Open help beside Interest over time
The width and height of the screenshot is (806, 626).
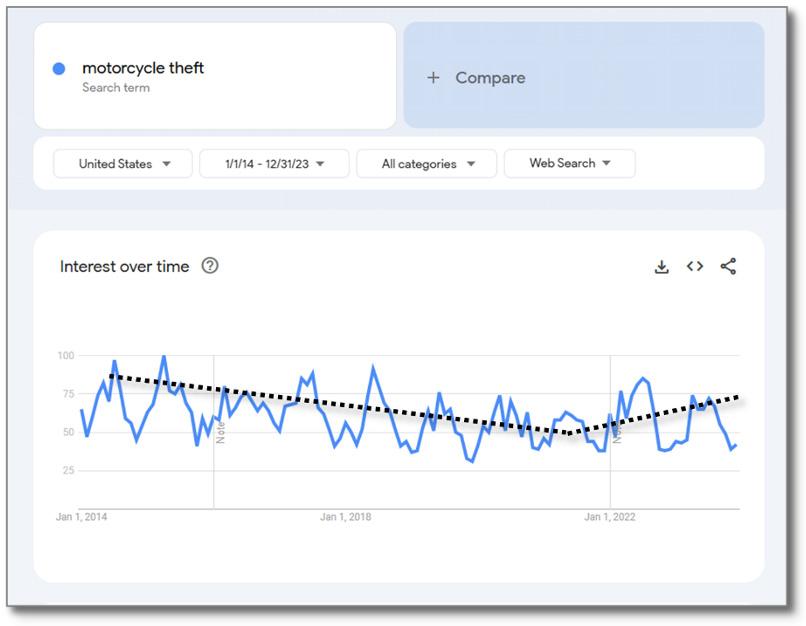[x=210, y=266]
